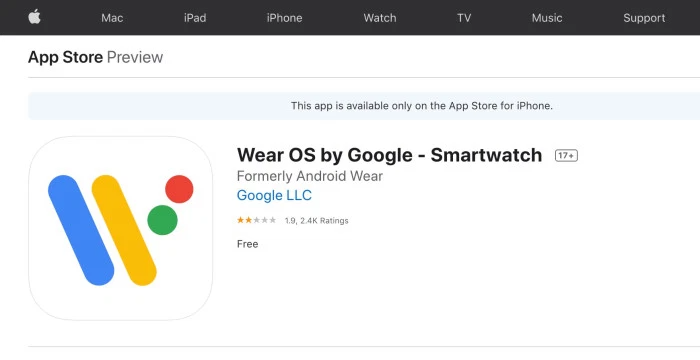Click the 1.9, 2.4K Ratings text
Screen dimensions: 700x360
[x=317, y=221]
